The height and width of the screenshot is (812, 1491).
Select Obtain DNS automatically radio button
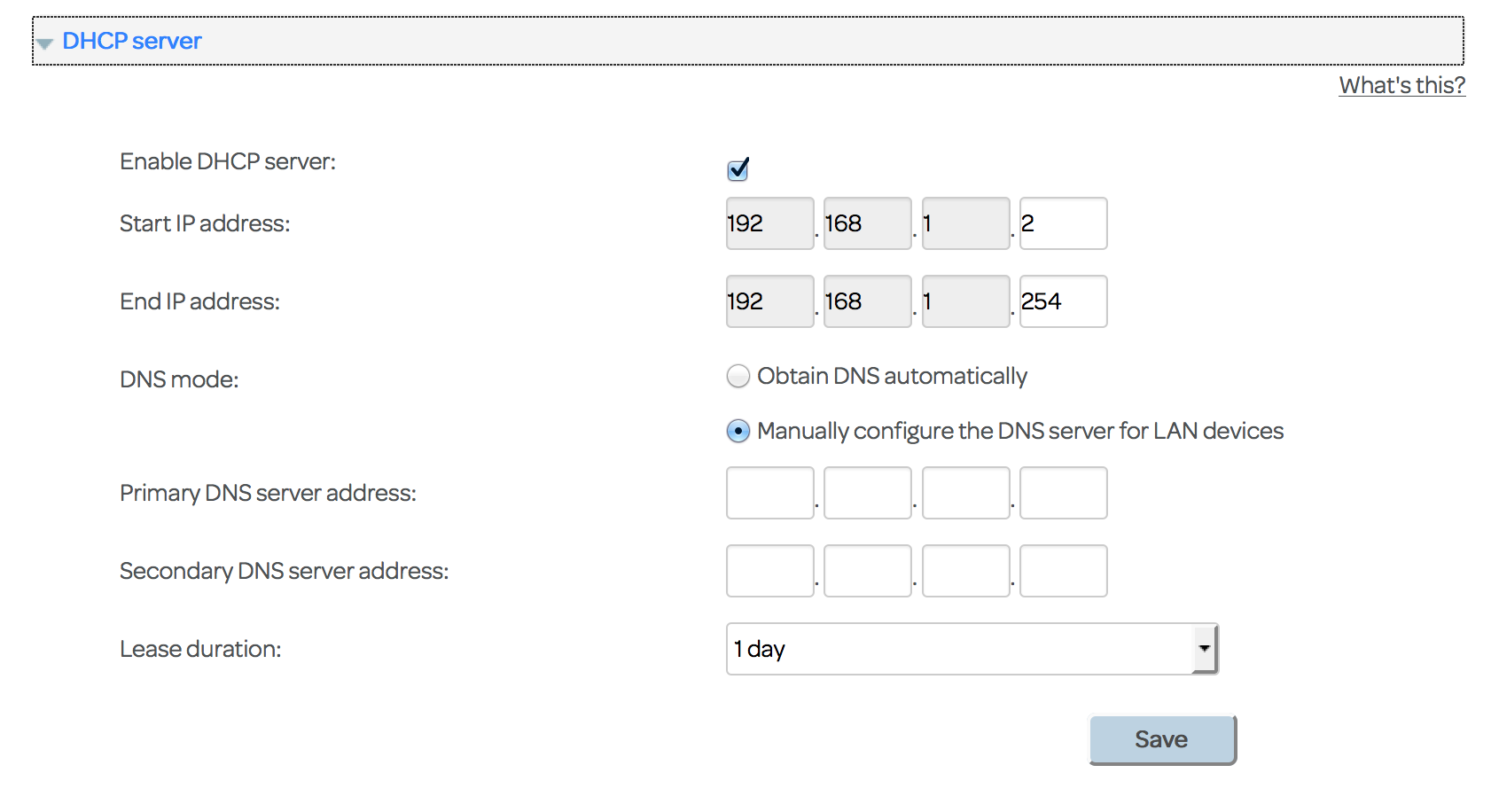(738, 377)
